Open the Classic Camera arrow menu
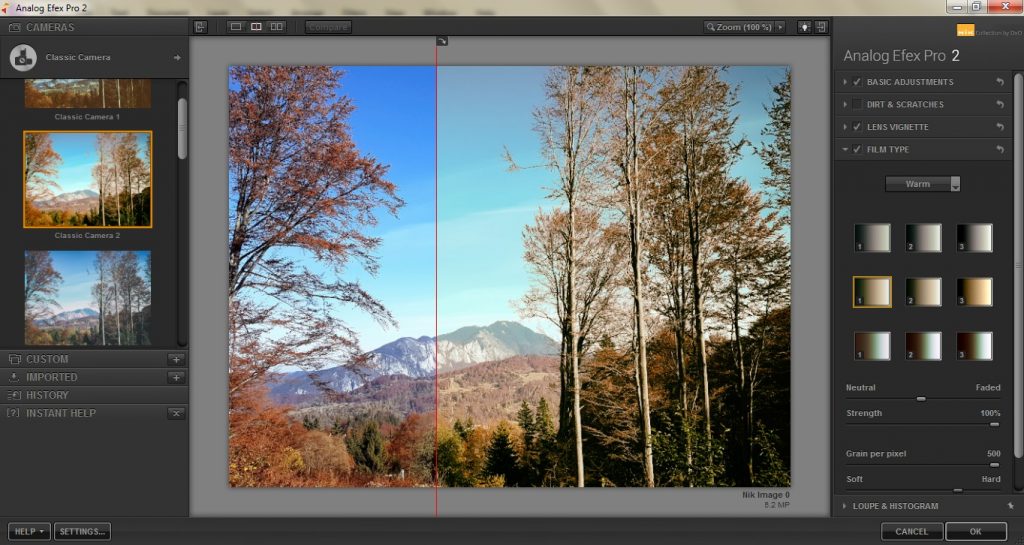Viewport: 1024px width, 545px height. click(x=176, y=57)
